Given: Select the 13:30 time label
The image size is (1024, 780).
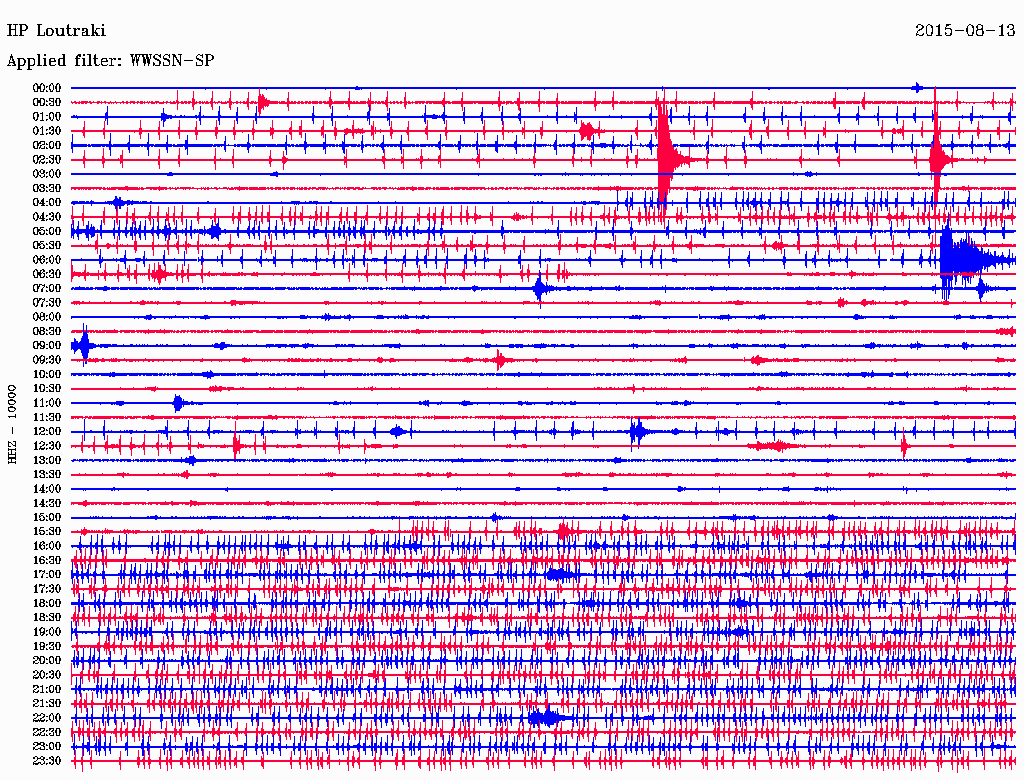Looking at the screenshot, I should click(x=47, y=475).
